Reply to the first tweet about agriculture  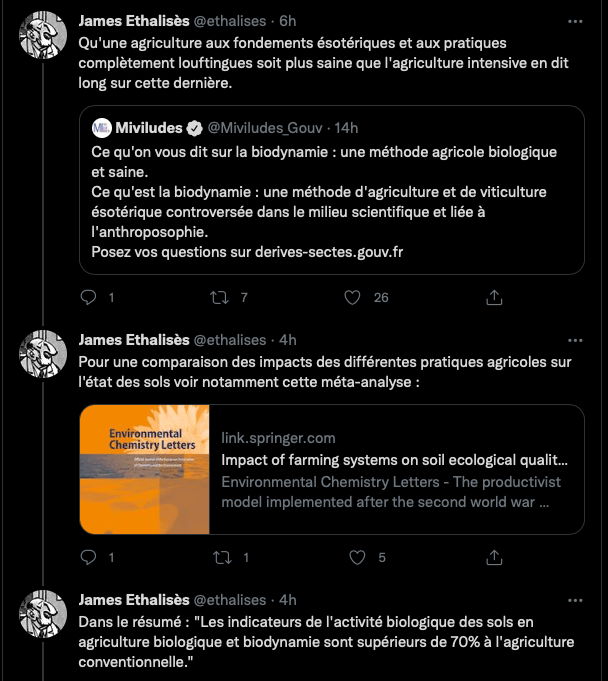tap(88, 298)
